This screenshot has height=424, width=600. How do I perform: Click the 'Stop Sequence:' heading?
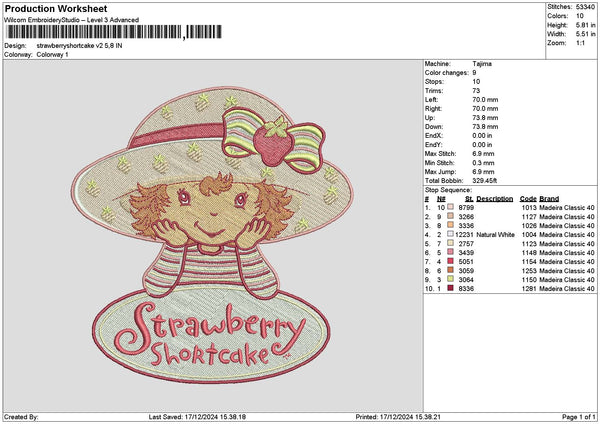(x=448, y=190)
